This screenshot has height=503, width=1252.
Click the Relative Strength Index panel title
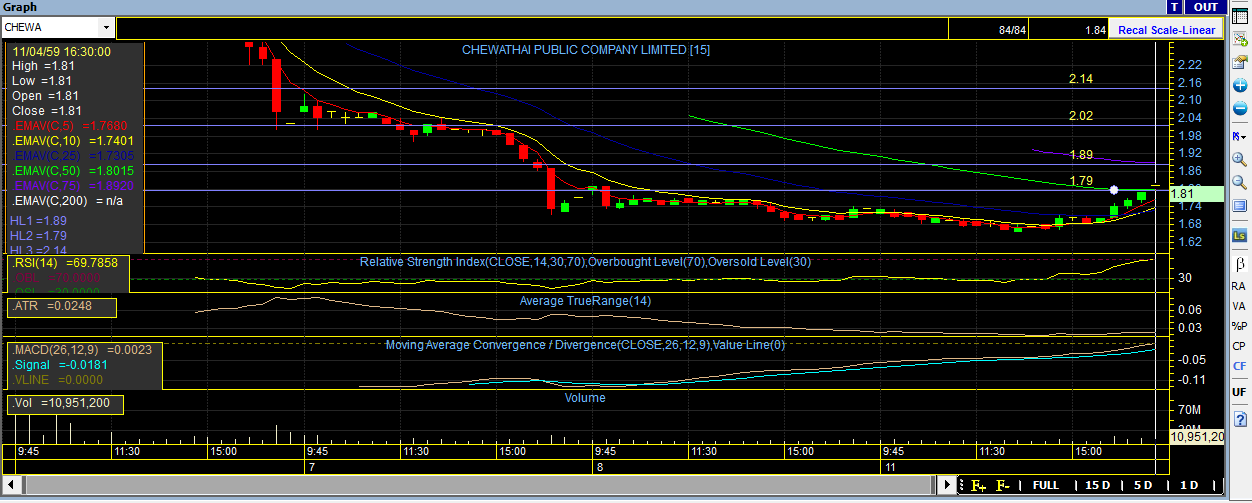[584, 262]
